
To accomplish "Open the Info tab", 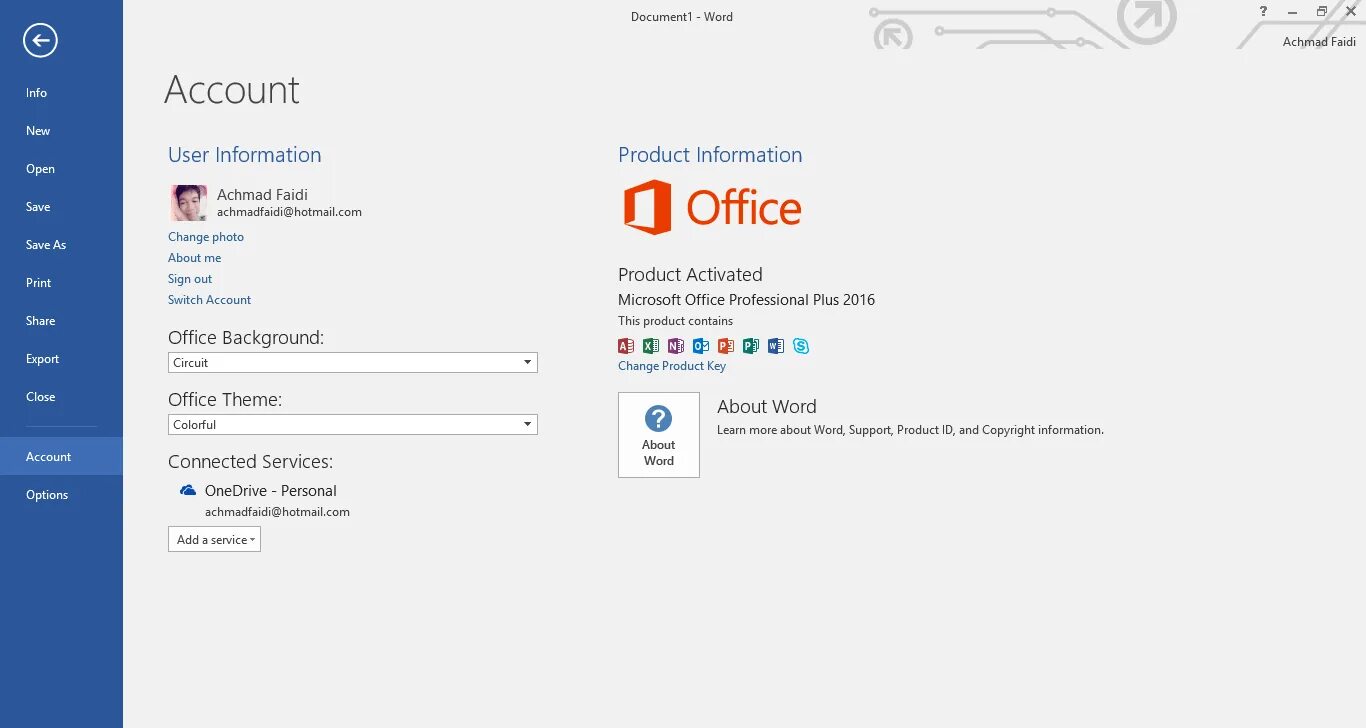I will point(61,93).
